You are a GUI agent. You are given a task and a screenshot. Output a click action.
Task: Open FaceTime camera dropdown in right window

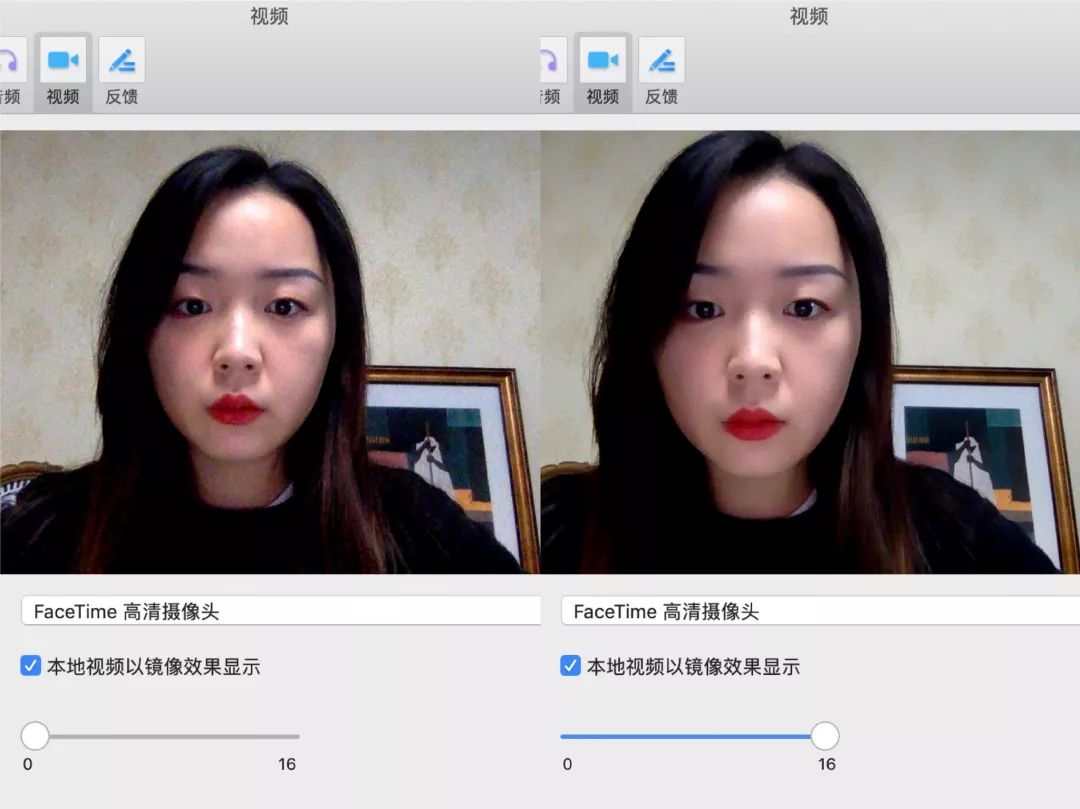pos(820,611)
